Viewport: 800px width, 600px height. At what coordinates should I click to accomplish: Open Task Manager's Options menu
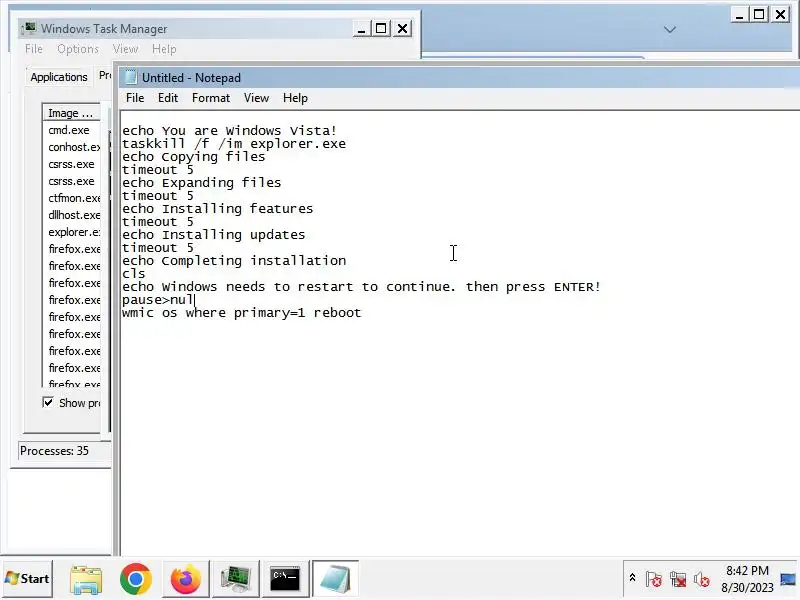pos(78,49)
